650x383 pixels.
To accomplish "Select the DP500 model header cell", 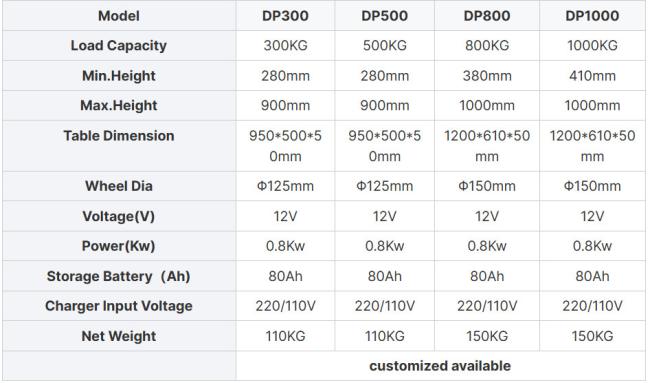I will (384, 16).
